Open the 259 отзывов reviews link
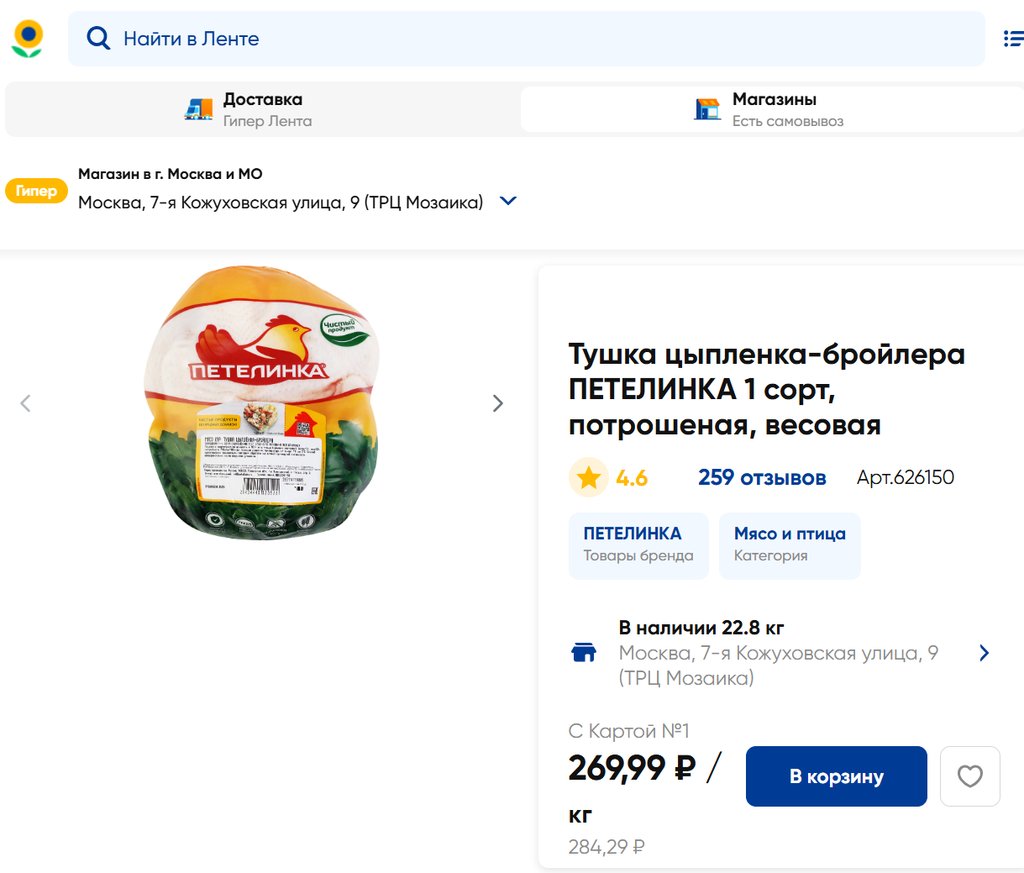The image size is (1024, 873). pyautogui.click(x=762, y=478)
